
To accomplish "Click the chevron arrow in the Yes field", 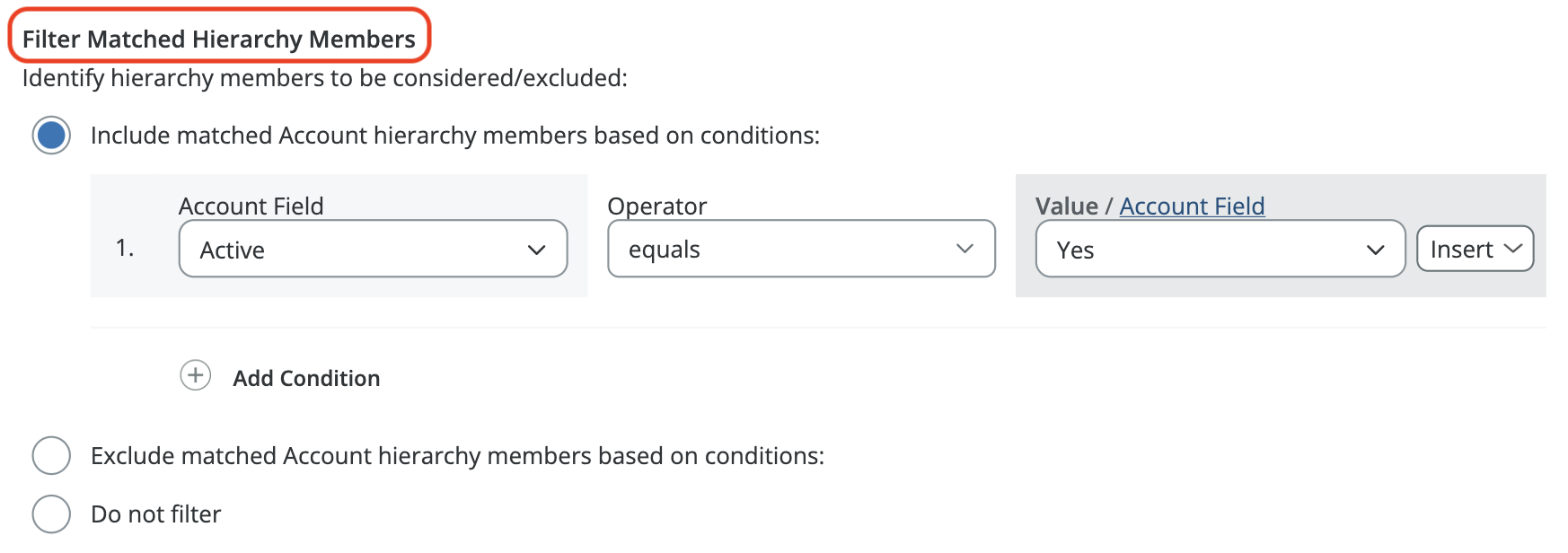I will [1375, 250].
